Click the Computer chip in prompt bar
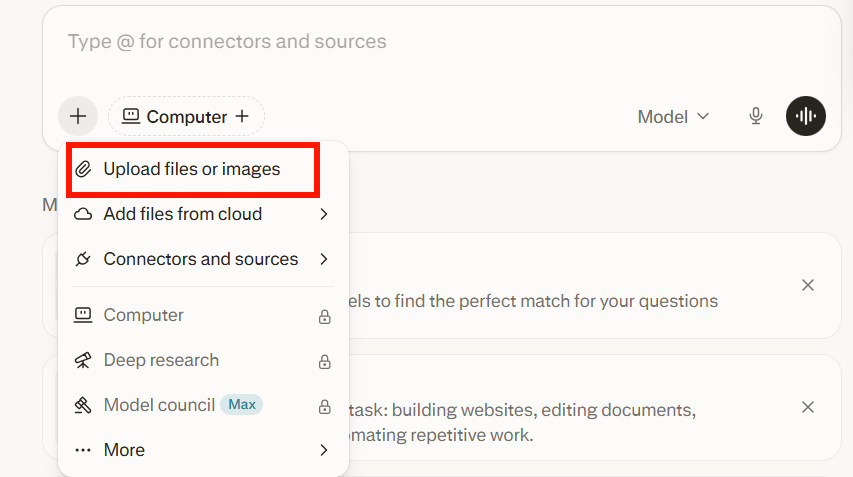The width and height of the screenshot is (853, 477). tap(186, 116)
